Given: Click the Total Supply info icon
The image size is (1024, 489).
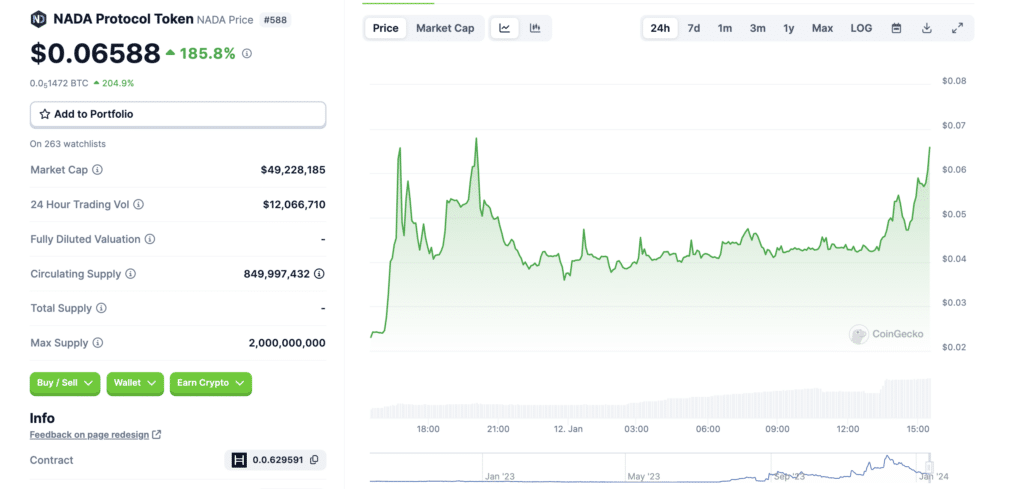Looking at the screenshot, I should coord(101,308).
